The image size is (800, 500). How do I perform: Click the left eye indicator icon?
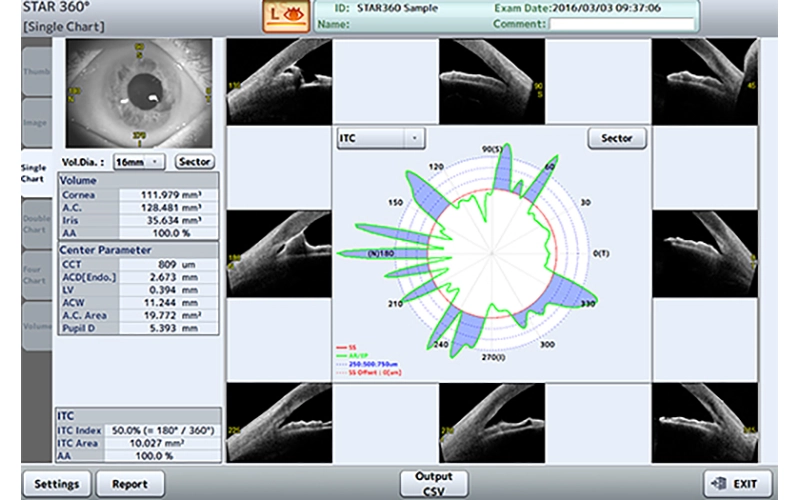click(x=286, y=16)
